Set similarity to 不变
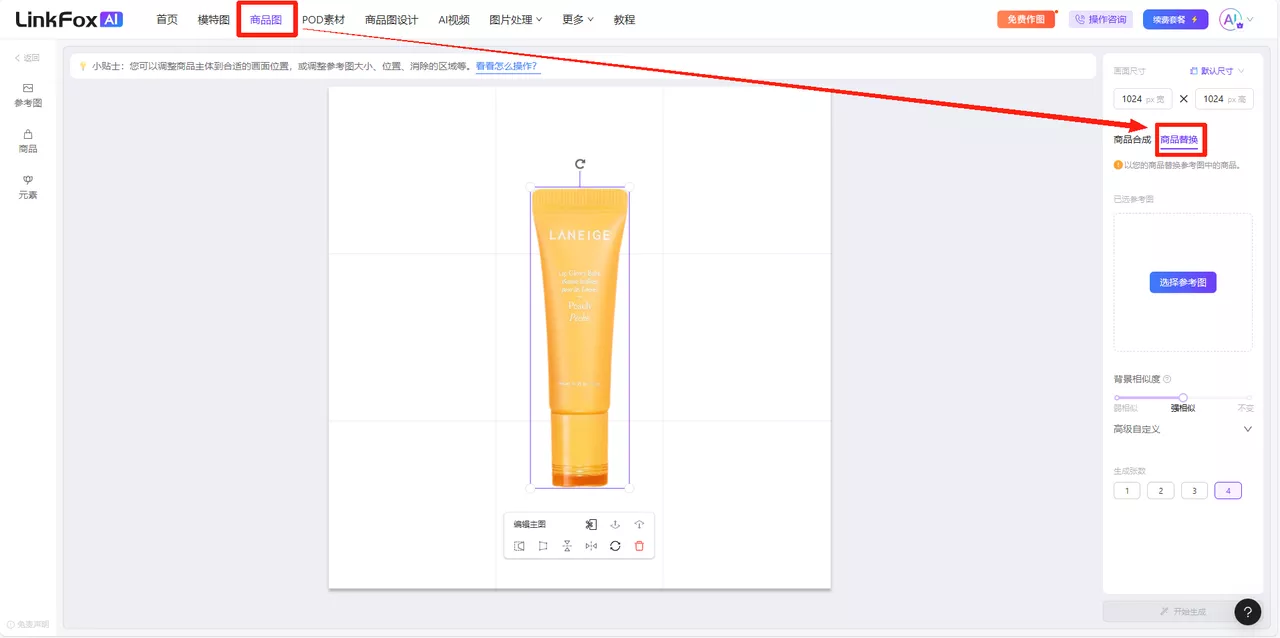This screenshot has width=1280, height=638. 1245,408
